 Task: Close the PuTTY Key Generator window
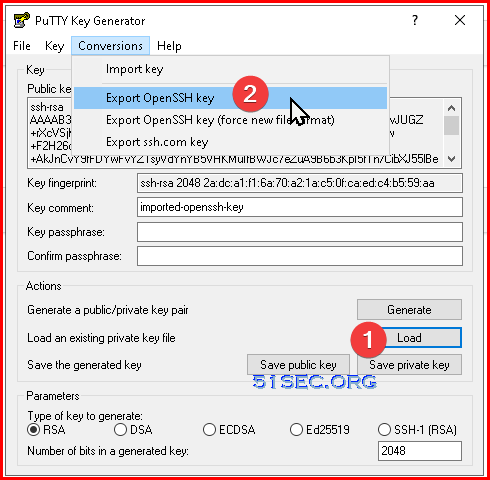click(x=460, y=20)
